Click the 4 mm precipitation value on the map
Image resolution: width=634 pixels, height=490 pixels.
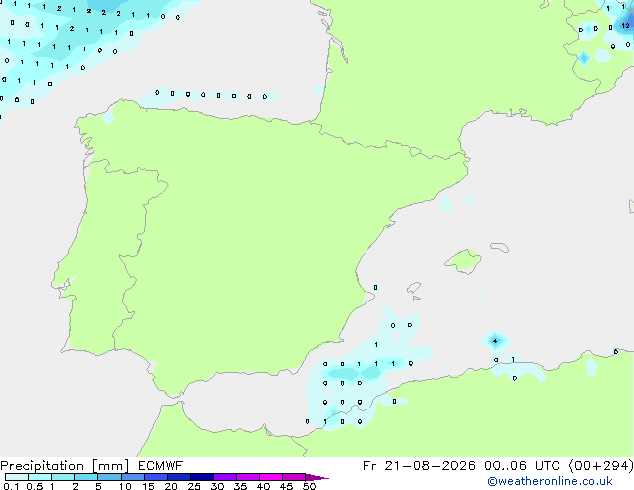pos(495,341)
